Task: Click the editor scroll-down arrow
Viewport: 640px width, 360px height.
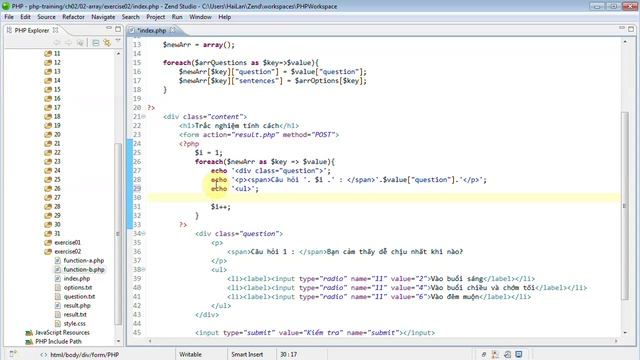Action: point(625,332)
